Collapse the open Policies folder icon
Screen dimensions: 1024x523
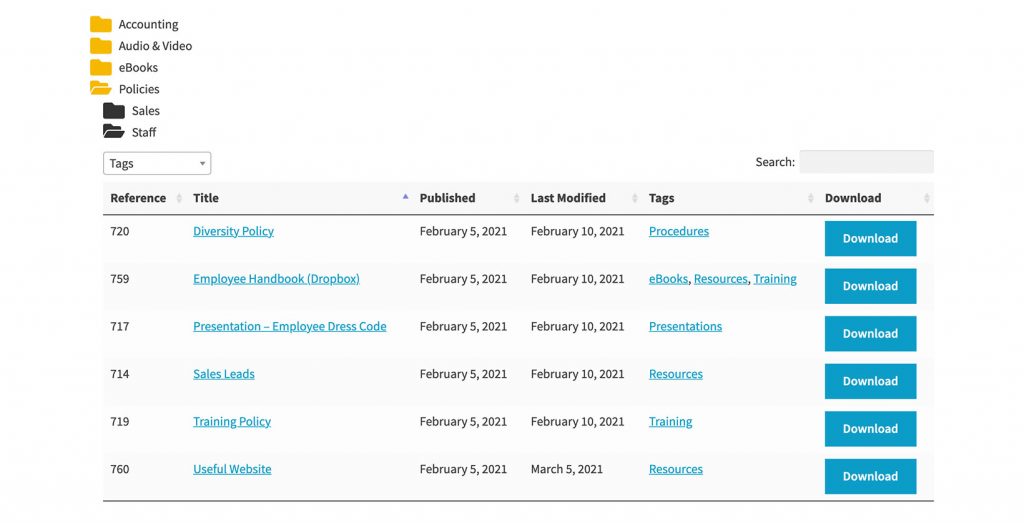(101, 89)
